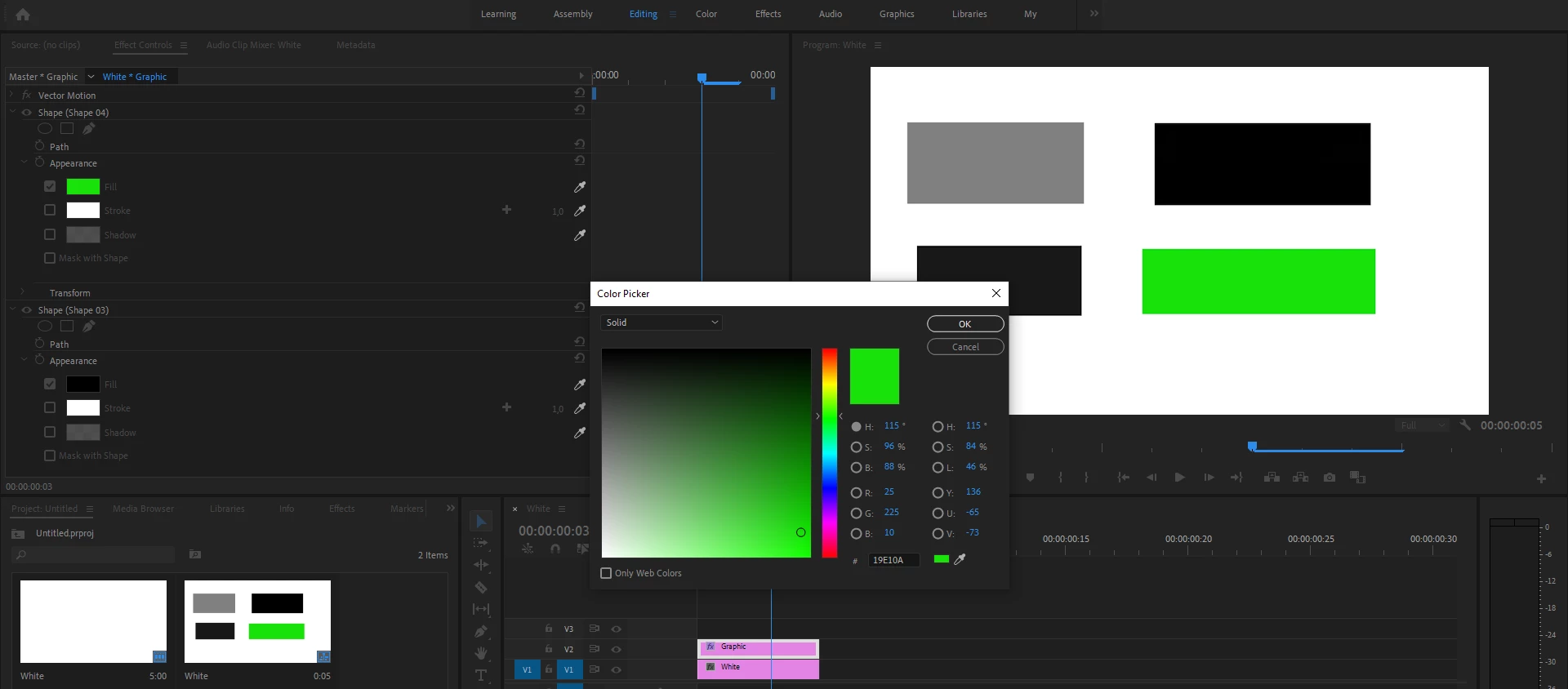Reset Vector Motion effect

coord(580,93)
